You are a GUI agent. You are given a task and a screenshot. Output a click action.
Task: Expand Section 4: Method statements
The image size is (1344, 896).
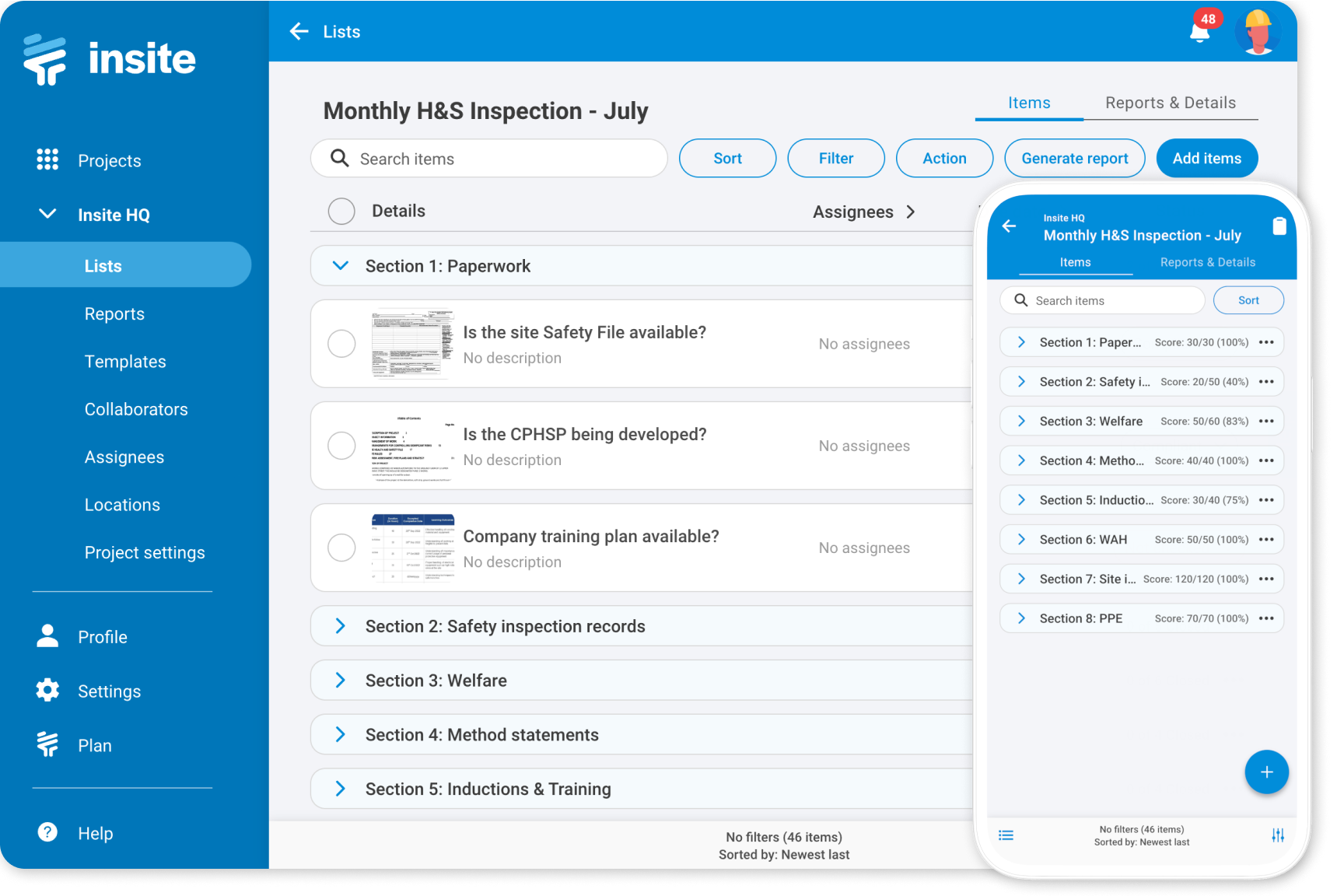click(340, 733)
